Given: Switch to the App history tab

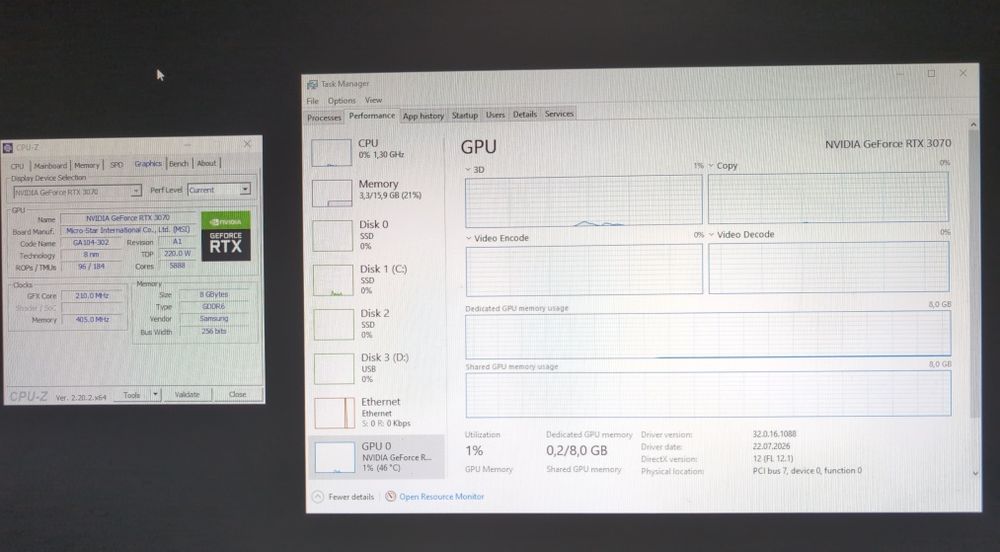Looking at the screenshot, I should (423, 116).
